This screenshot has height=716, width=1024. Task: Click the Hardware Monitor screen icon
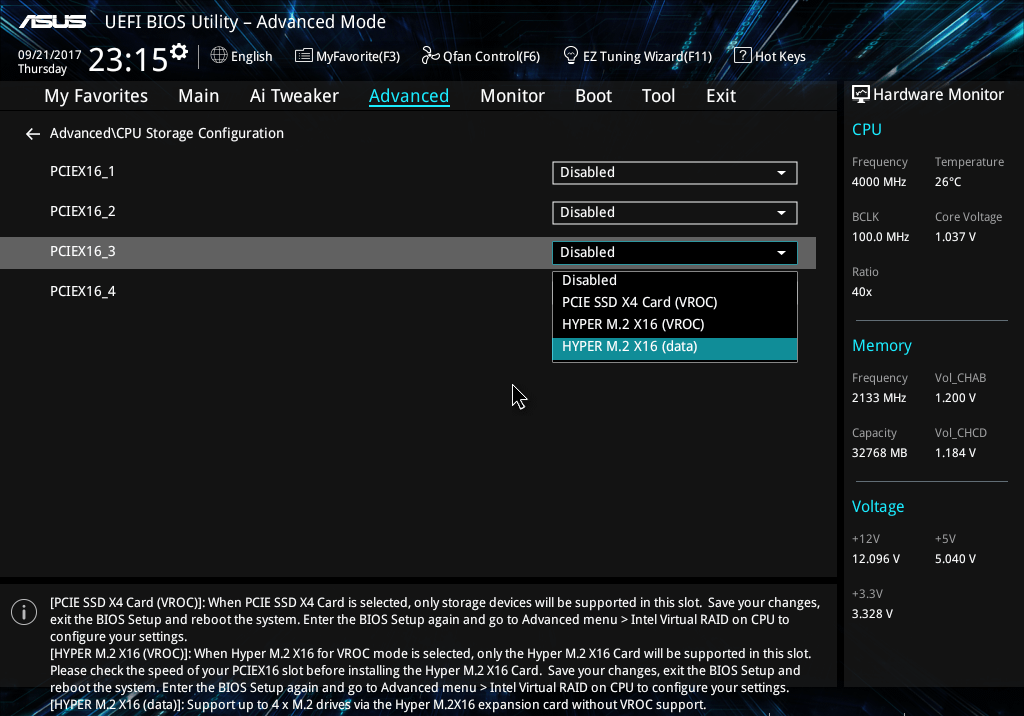(861, 95)
